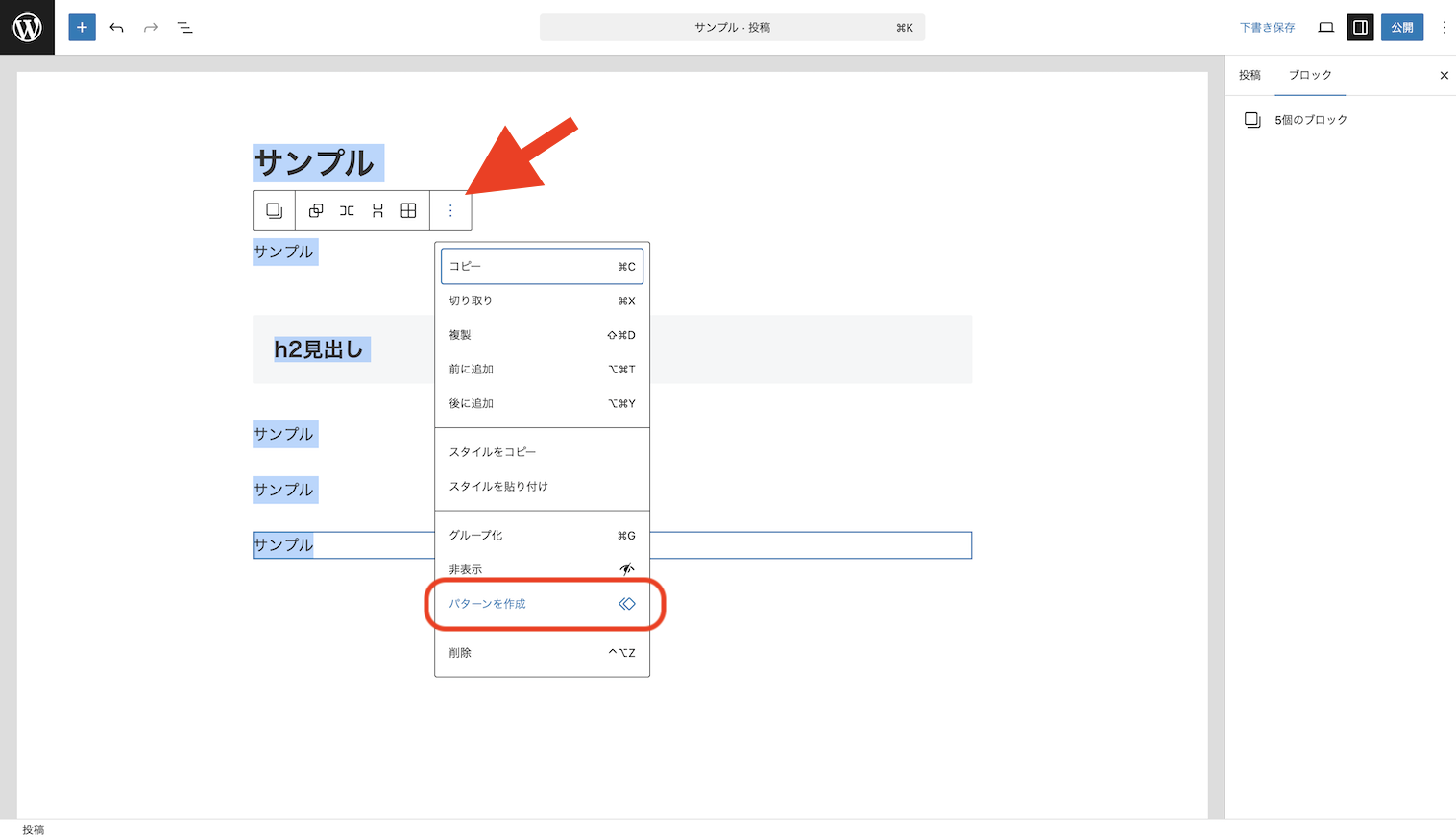Open the three-dot options menu in block toolbar
Image resolution: width=1456 pixels, height=840 pixels.
(450, 210)
